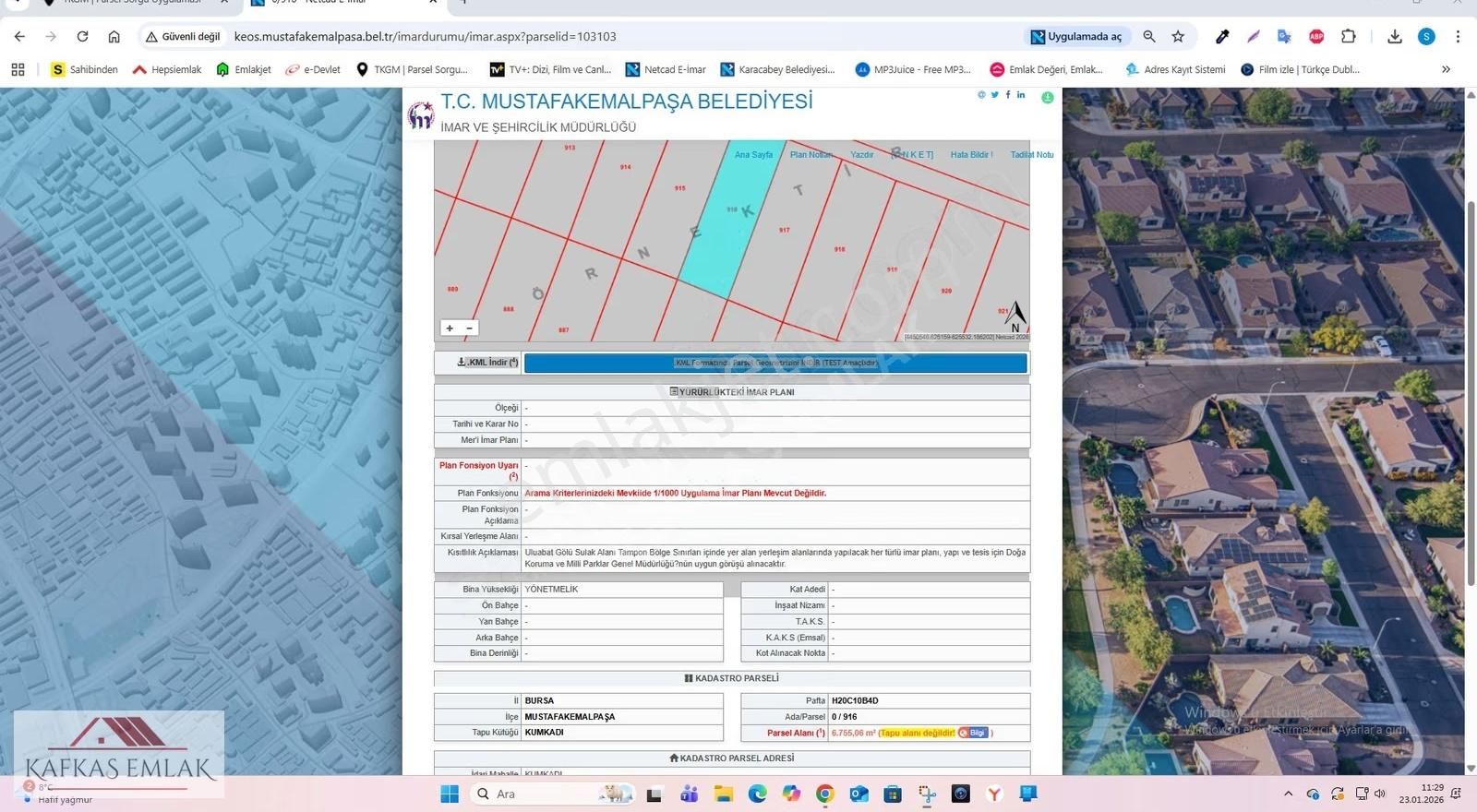Click the ABP ad blocker extension icon

click(x=1316, y=37)
